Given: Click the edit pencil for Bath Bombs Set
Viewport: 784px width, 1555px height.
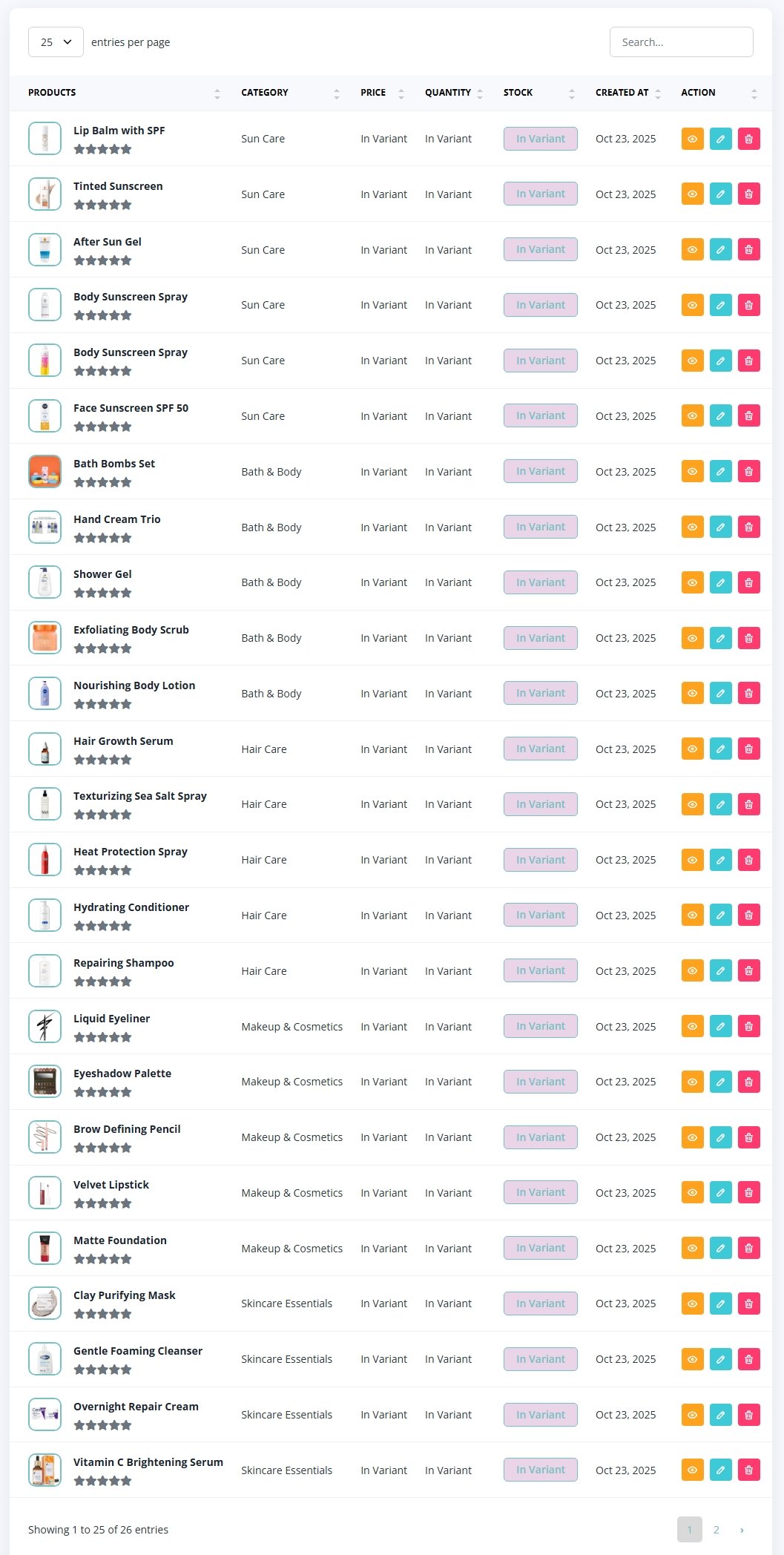Looking at the screenshot, I should pos(720,472).
